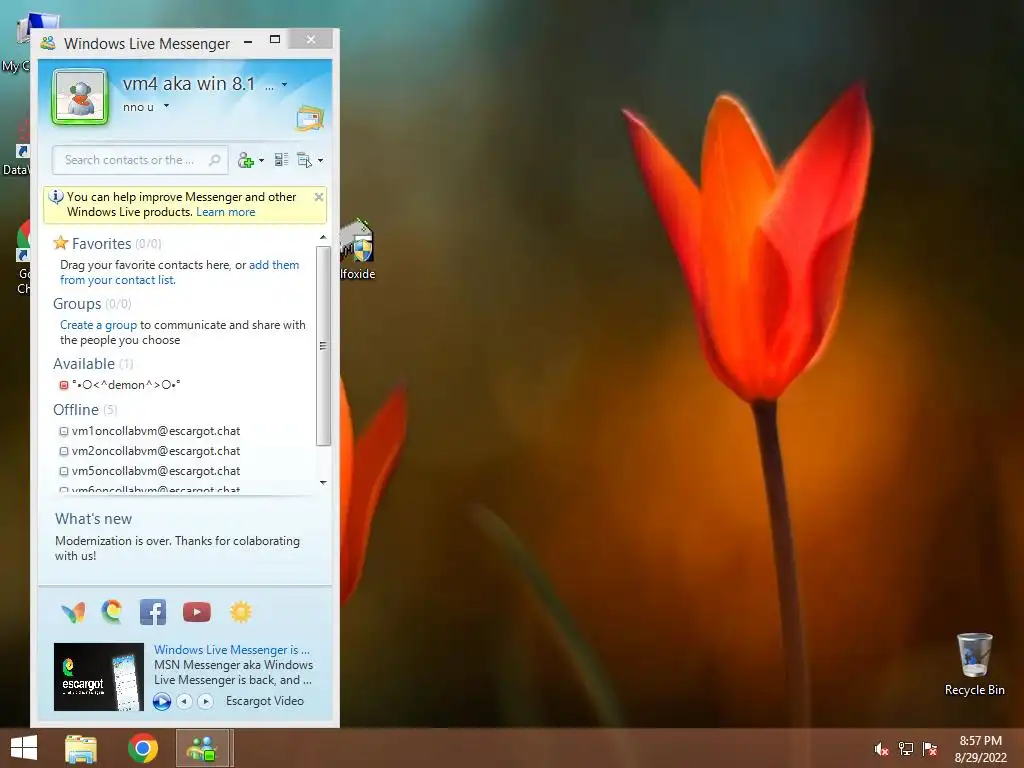Viewport: 1024px width, 768px height.
Task: Click offline status icon of vm2oncollabvm
Action: (x=64, y=451)
